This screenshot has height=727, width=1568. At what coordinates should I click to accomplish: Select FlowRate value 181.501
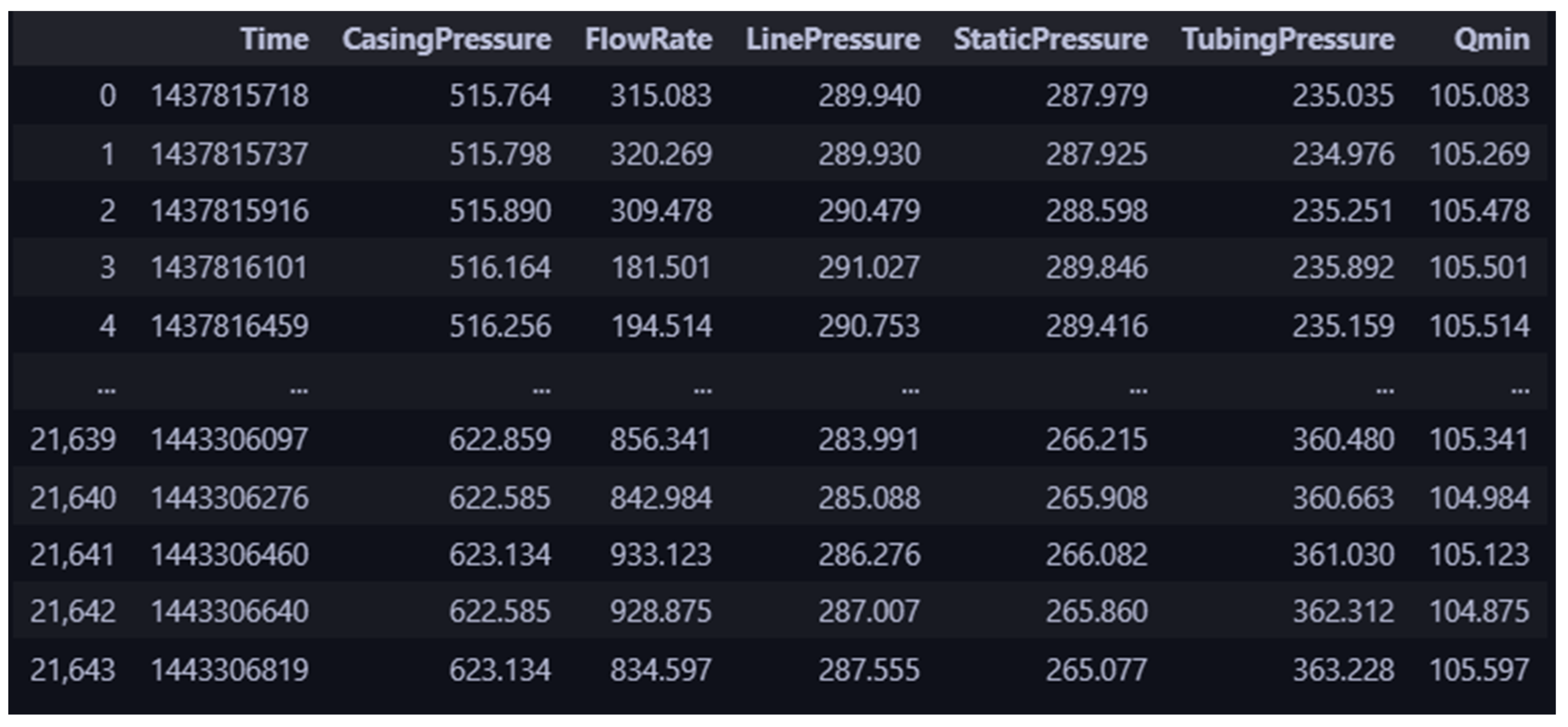661,268
